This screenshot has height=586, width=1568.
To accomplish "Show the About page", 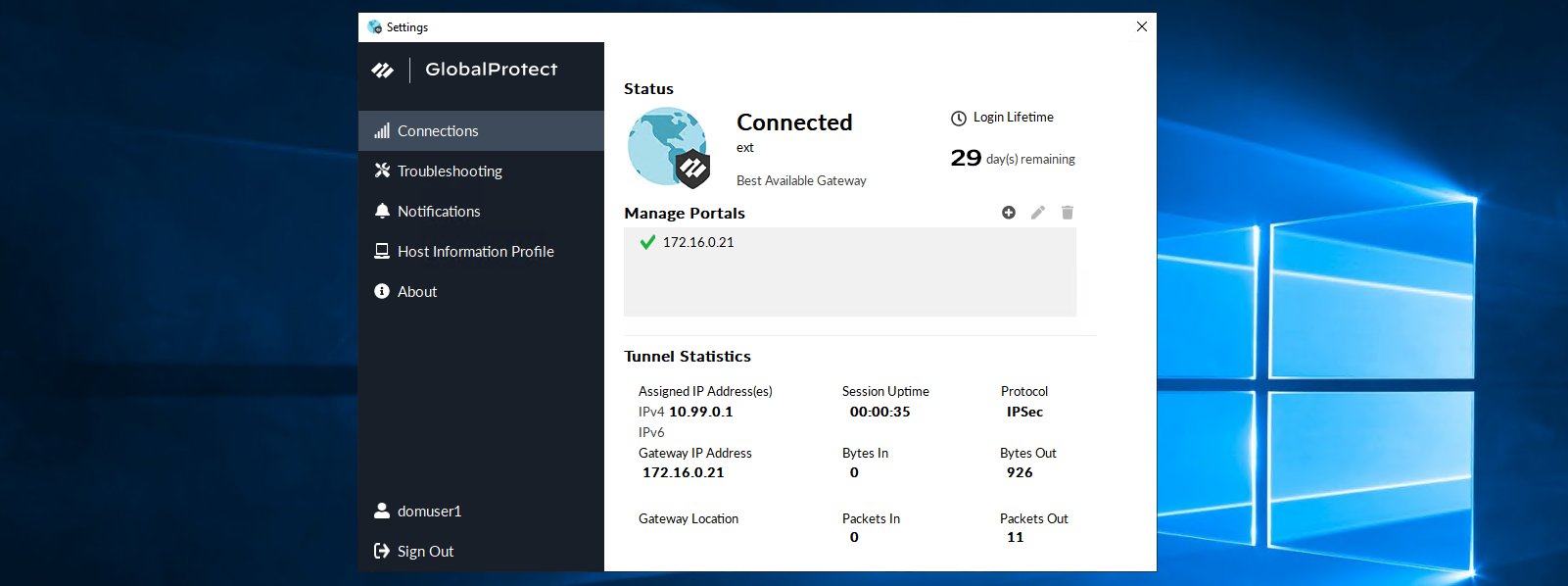I will pos(417,292).
